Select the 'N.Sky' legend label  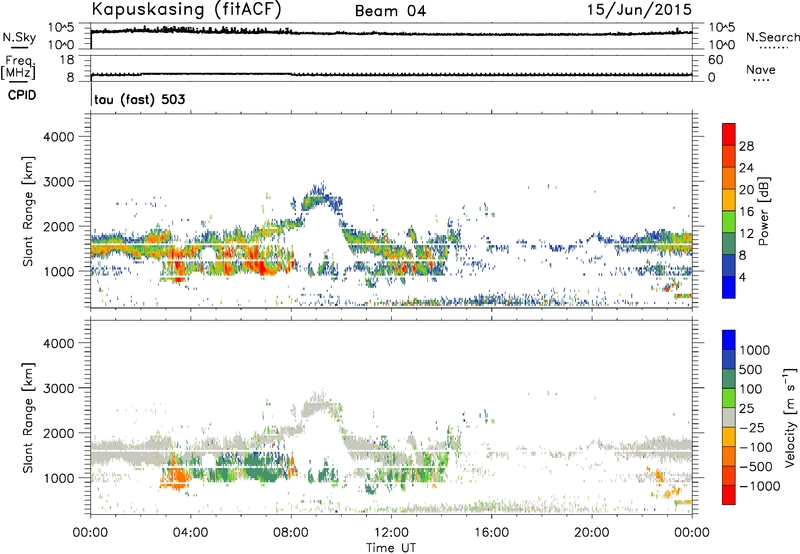tap(19, 37)
